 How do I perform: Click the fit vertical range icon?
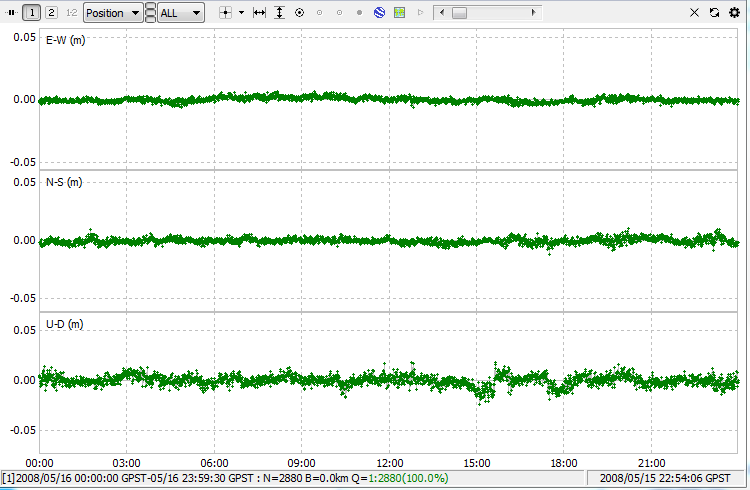pos(280,13)
